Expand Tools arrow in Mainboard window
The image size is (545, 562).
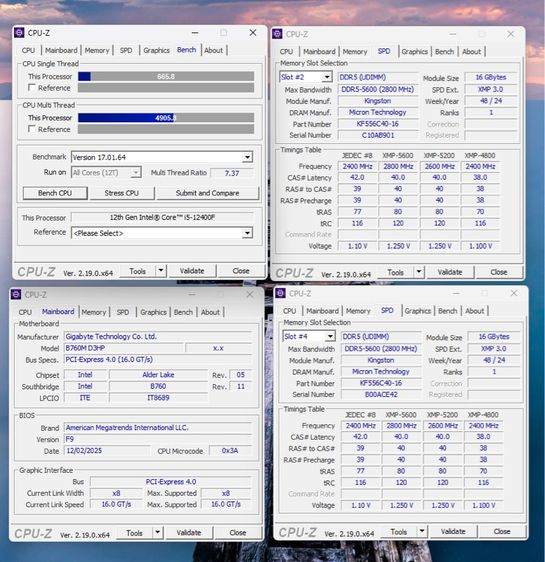point(158,533)
